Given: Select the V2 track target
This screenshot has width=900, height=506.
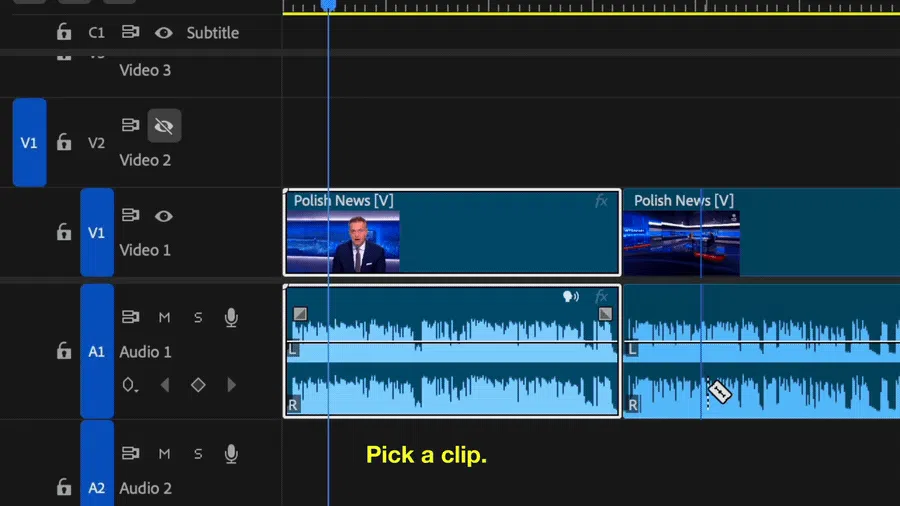Looking at the screenshot, I should click(96, 143).
